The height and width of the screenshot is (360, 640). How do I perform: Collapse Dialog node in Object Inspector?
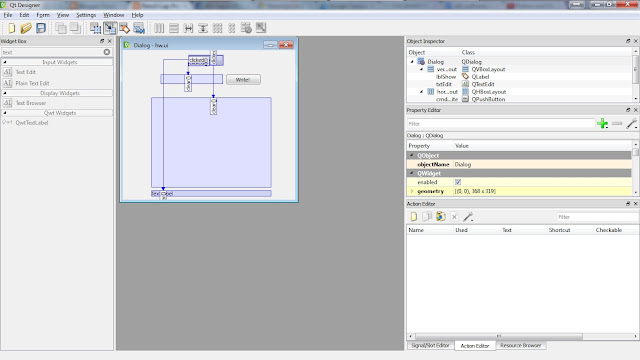[412, 62]
